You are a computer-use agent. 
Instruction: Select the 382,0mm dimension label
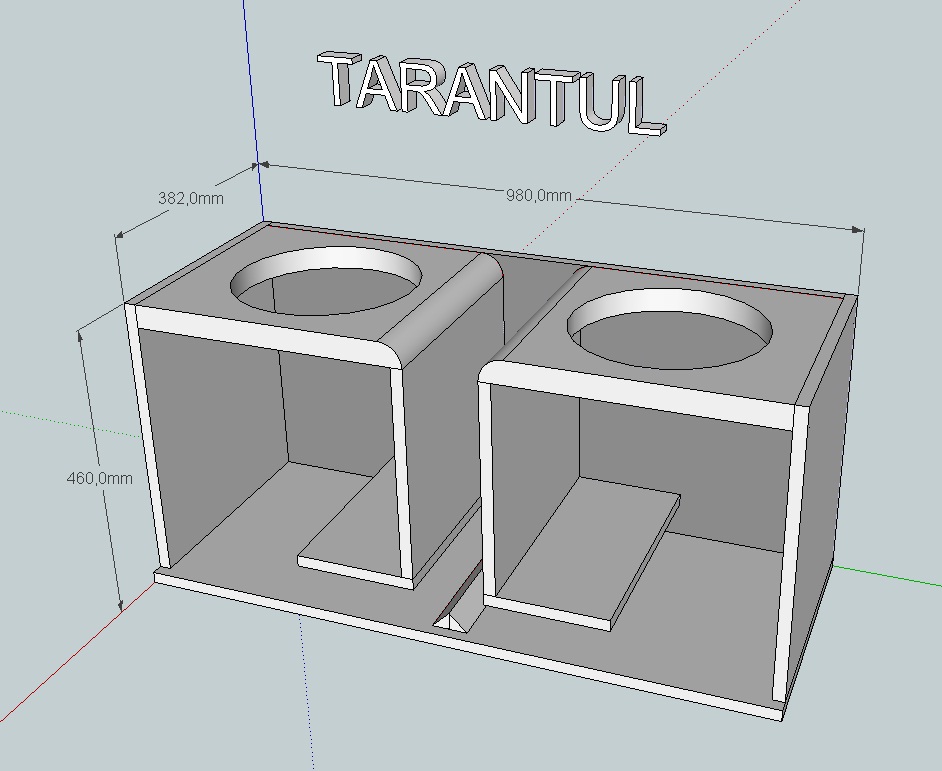tap(190, 198)
